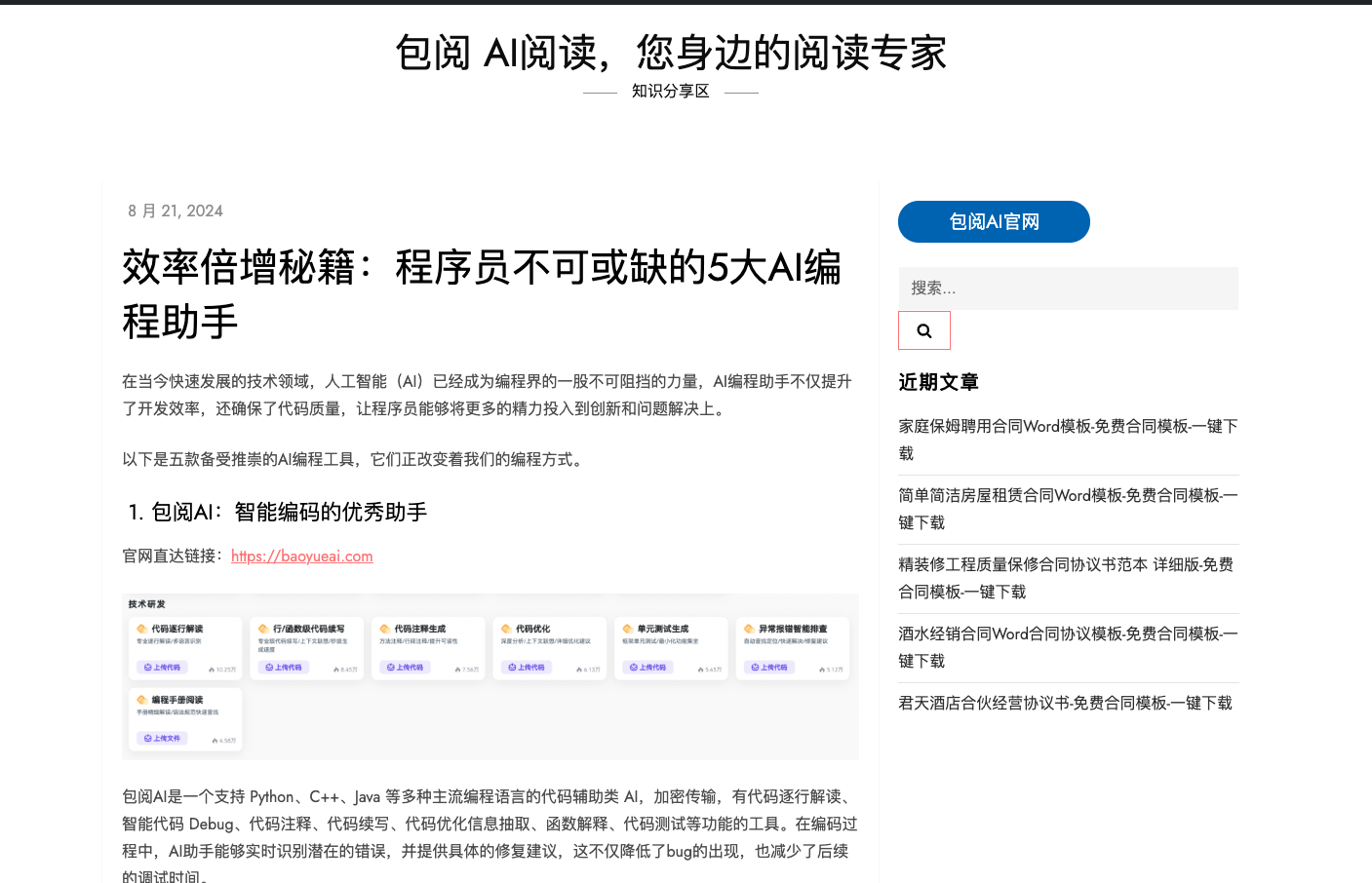Click the heading 1. 包阅AI：智能编码的优秀助手
The height and width of the screenshot is (883, 1372).
tap(278, 512)
